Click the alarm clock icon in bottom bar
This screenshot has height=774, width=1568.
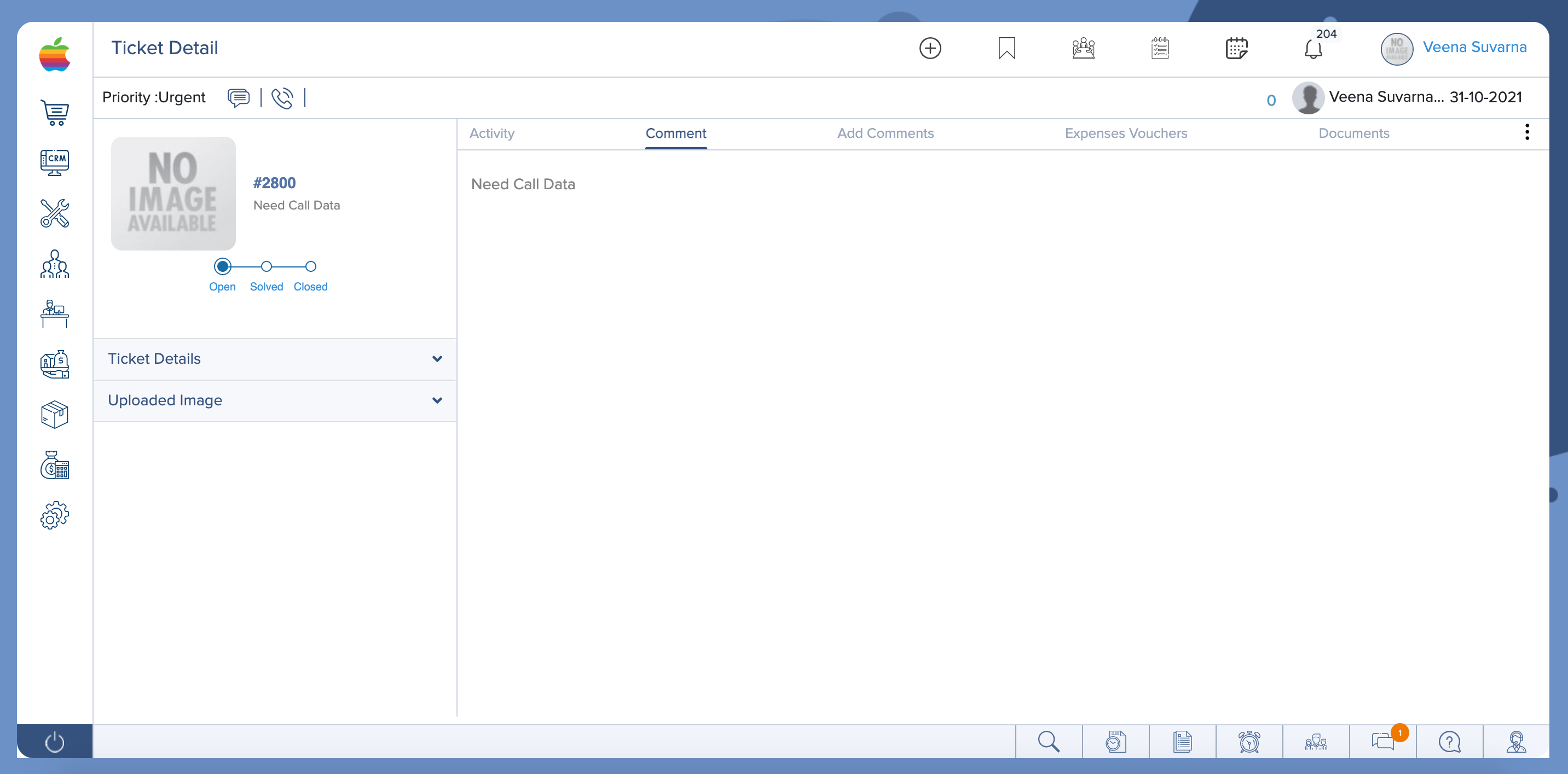click(x=1248, y=741)
